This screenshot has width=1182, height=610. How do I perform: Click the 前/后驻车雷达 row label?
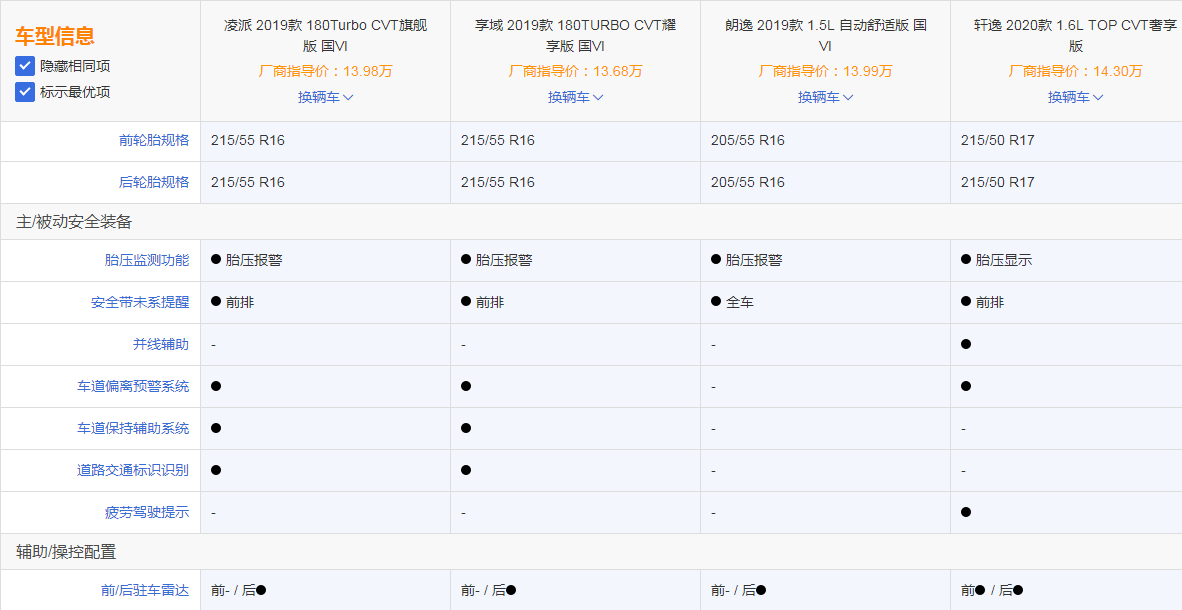point(145,590)
